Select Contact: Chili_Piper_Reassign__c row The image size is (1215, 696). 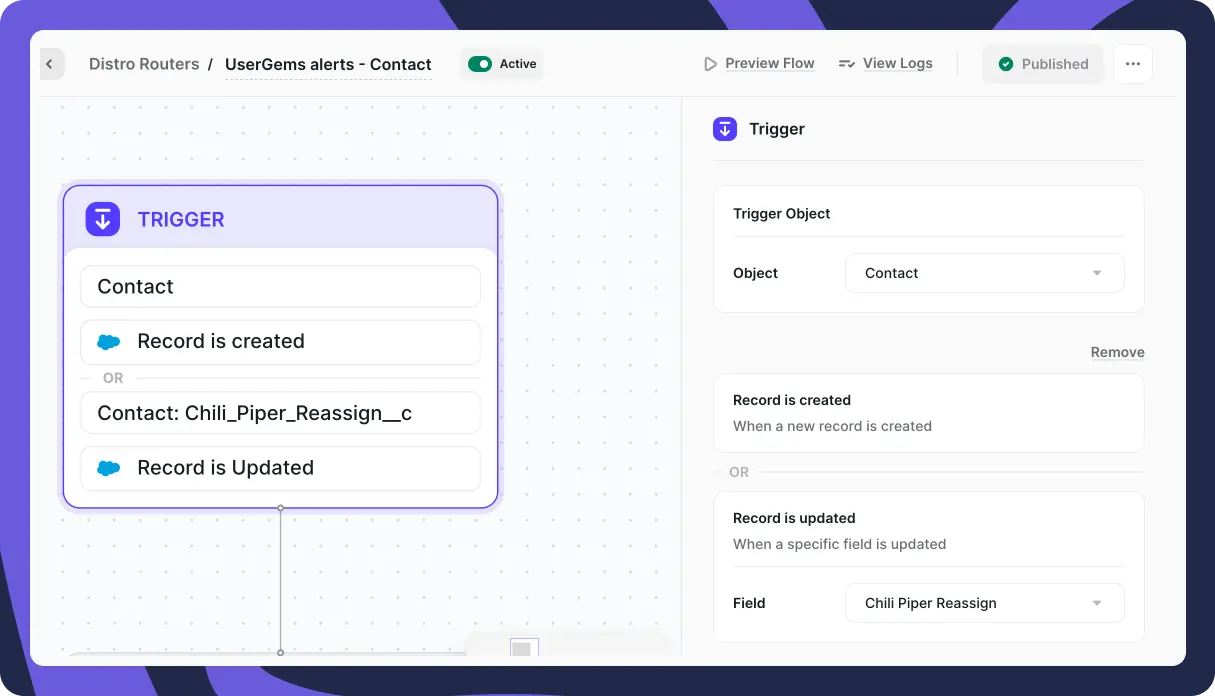tap(280, 413)
